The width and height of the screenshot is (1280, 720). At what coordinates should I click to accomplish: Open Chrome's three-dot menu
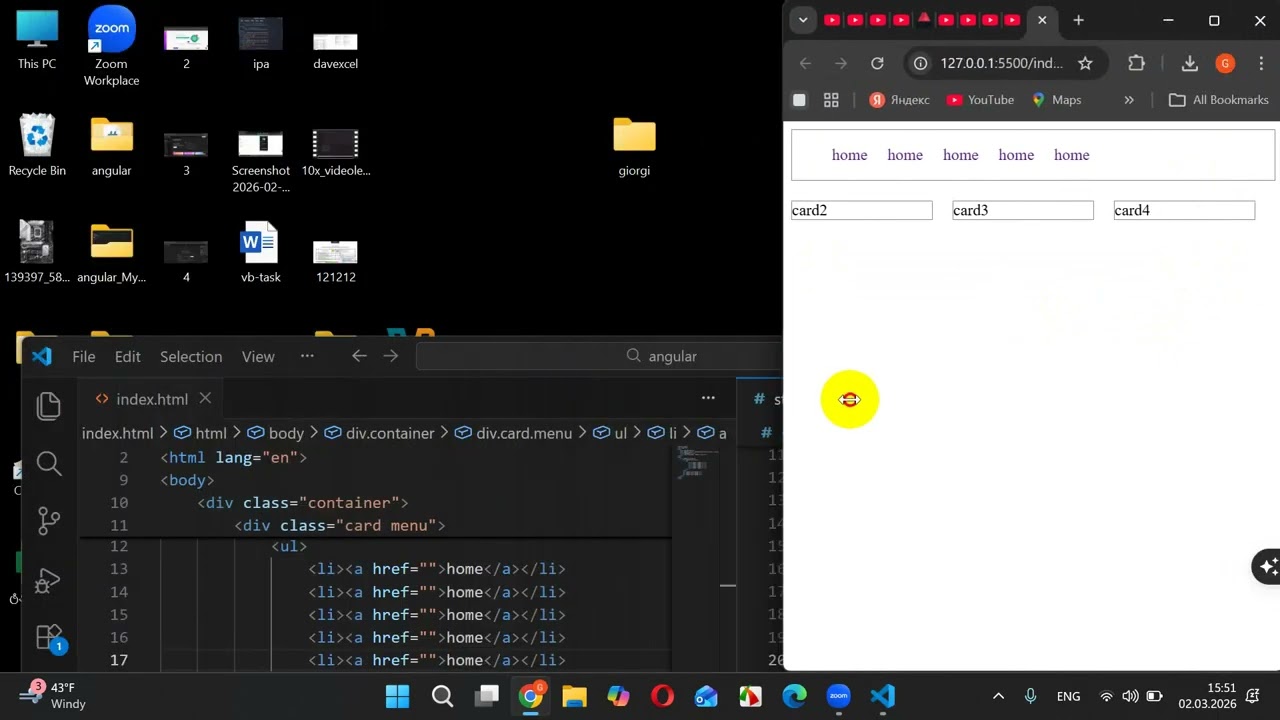click(x=1260, y=63)
